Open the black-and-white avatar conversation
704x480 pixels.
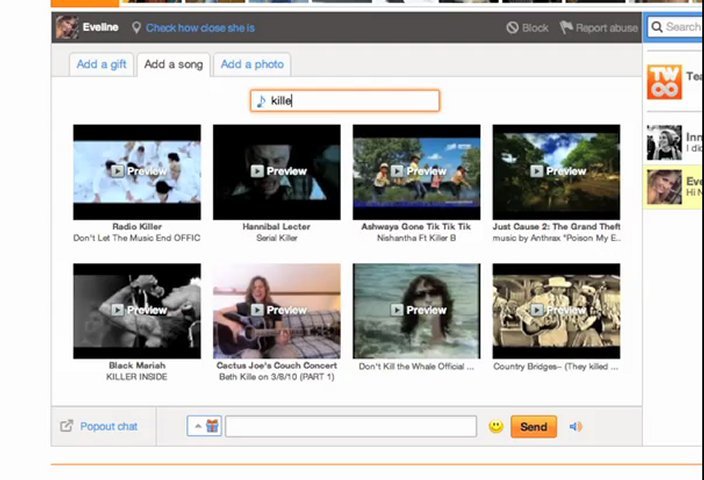[675, 143]
